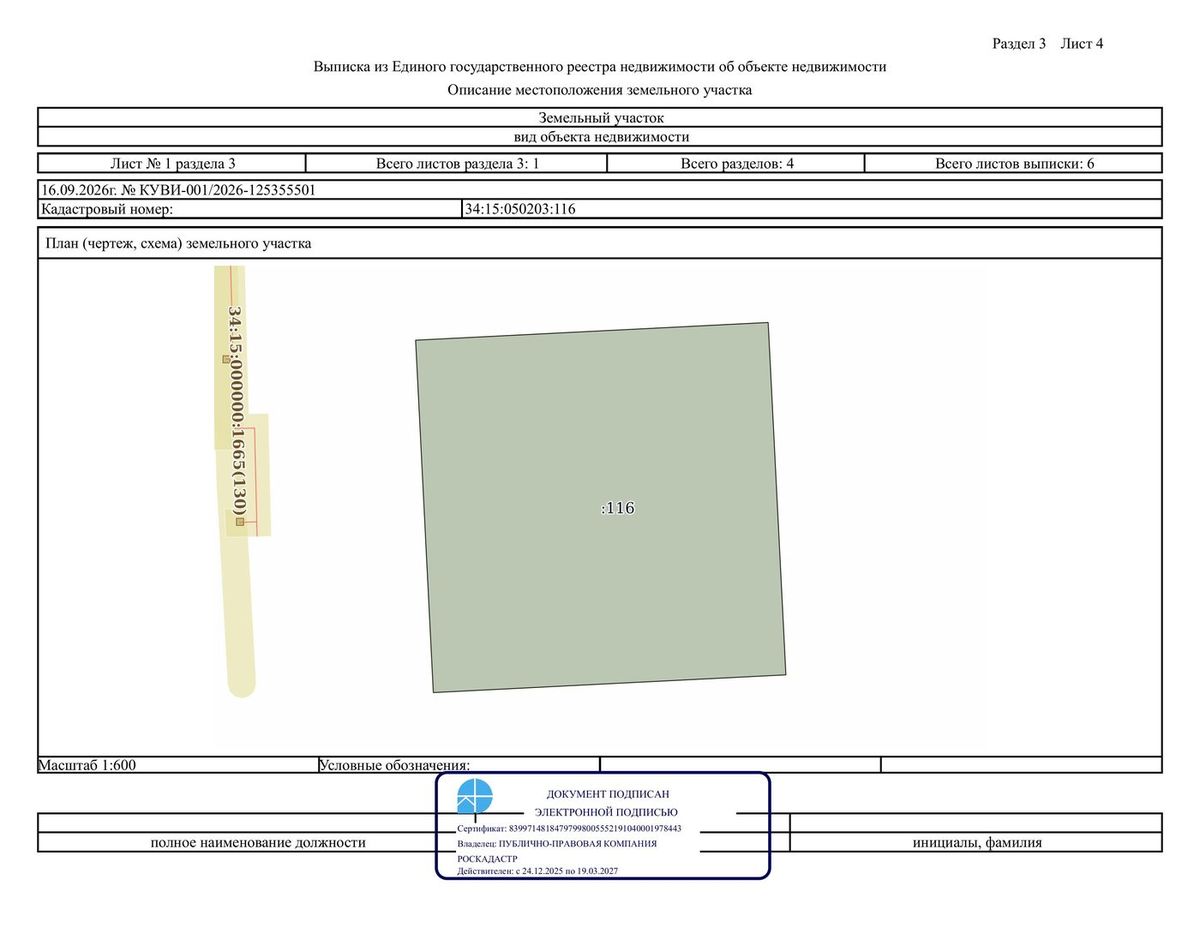1200x927 pixels.
Task: Click the 'Условные обозначения:' cell
Action: (459, 765)
